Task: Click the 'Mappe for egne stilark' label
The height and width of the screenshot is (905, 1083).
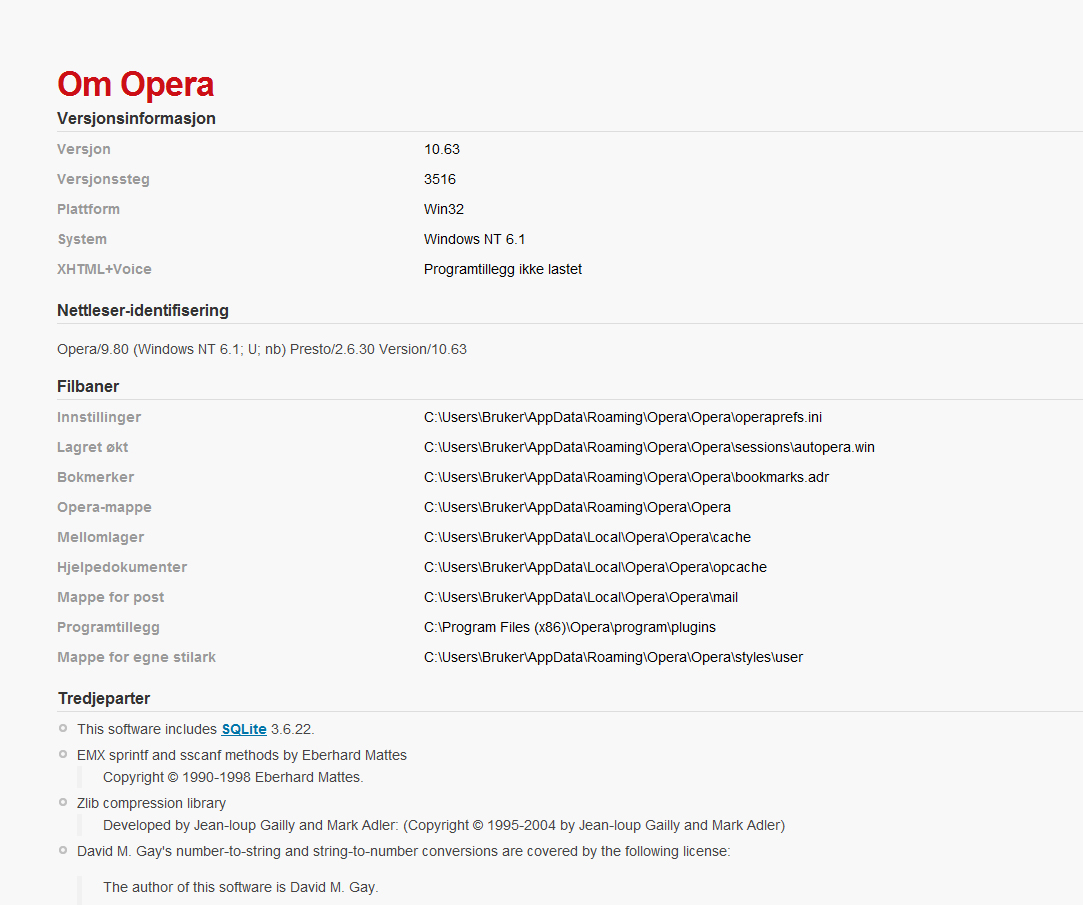Action: pos(137,657)
